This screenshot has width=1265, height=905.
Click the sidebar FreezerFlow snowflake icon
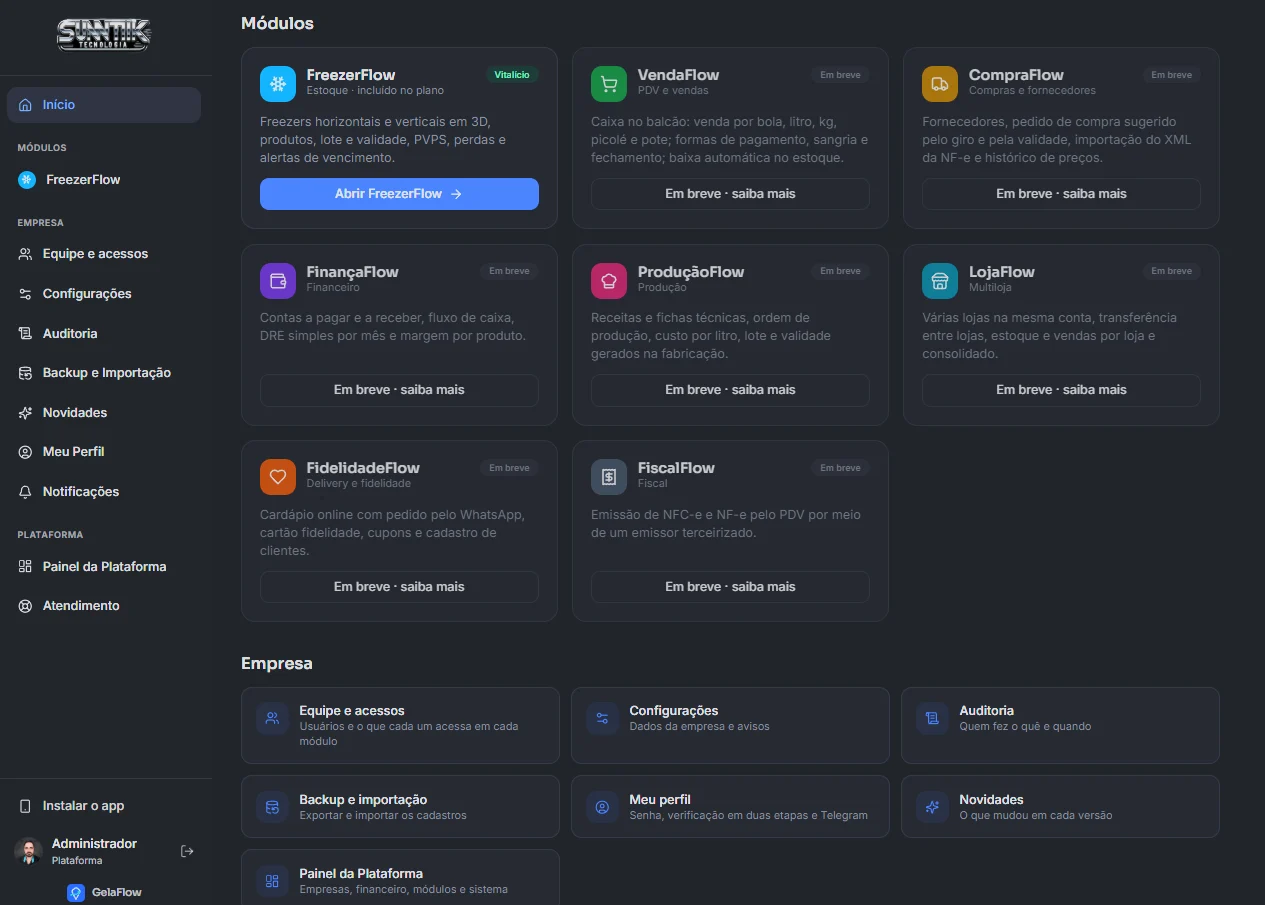click(26, 180)
